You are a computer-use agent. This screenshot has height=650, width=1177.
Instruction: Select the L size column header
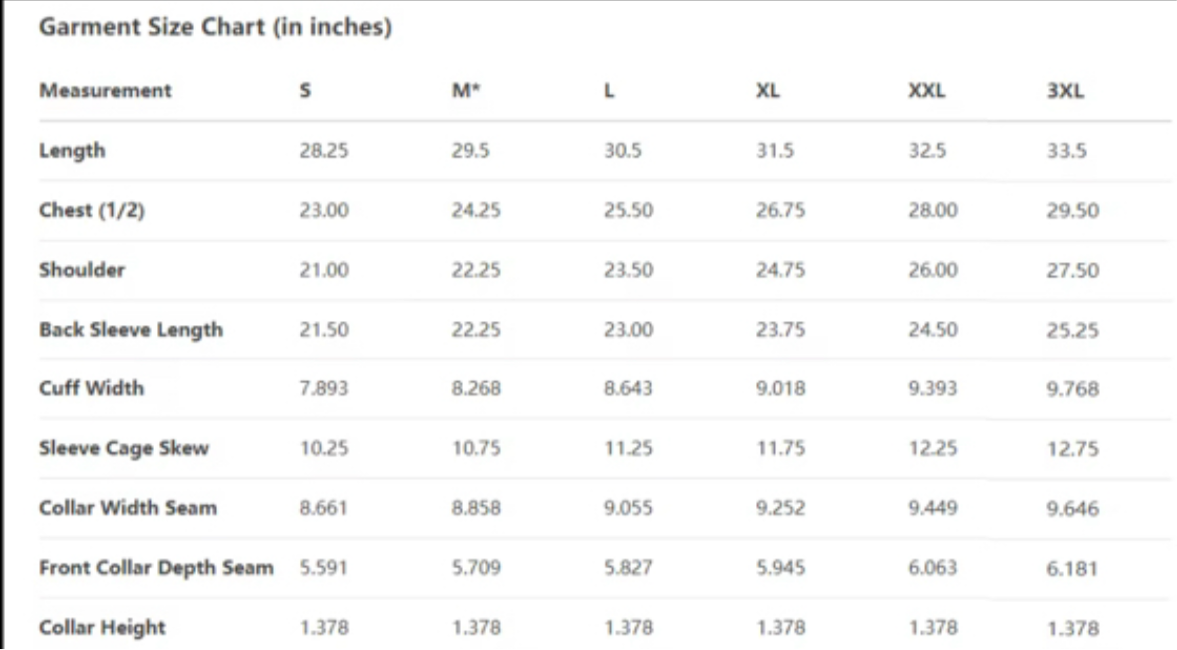(609, 91)
